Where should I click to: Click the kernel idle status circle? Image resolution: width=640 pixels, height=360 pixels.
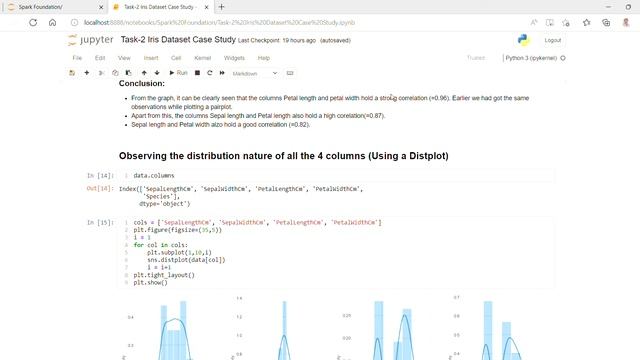tap(563, 58)
